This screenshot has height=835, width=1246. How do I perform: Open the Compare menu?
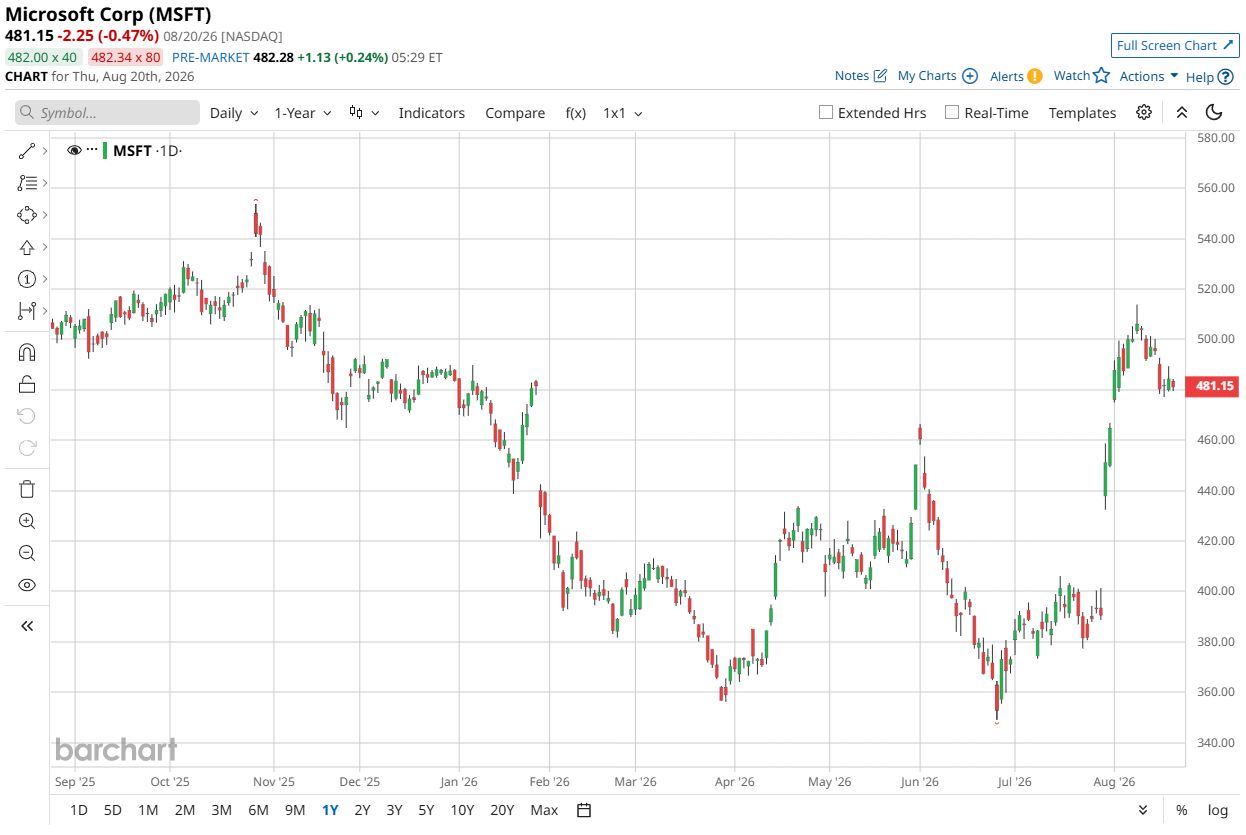515,113
